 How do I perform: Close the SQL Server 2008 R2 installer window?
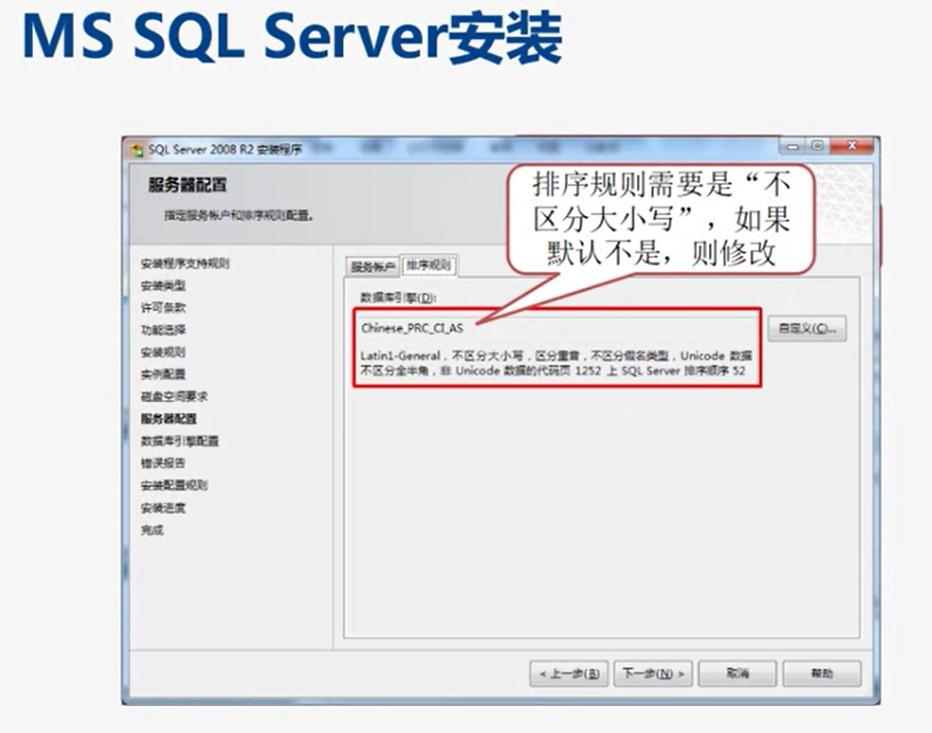(851, 146)
